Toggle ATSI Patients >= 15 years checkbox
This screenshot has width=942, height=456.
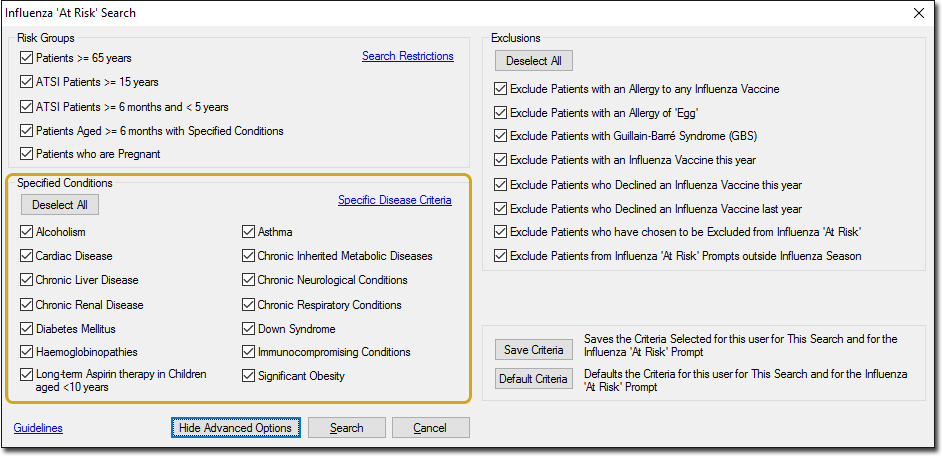[27, 82]
